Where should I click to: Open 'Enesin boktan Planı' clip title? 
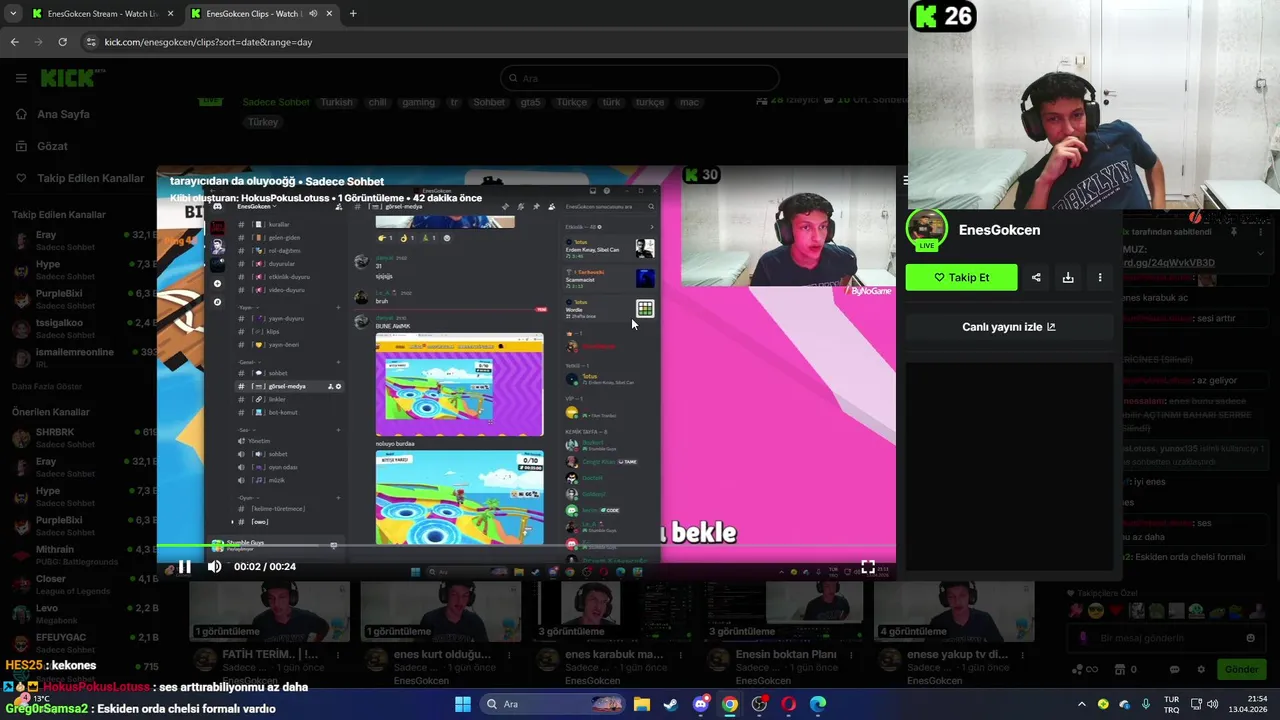(x=786, y=655)
